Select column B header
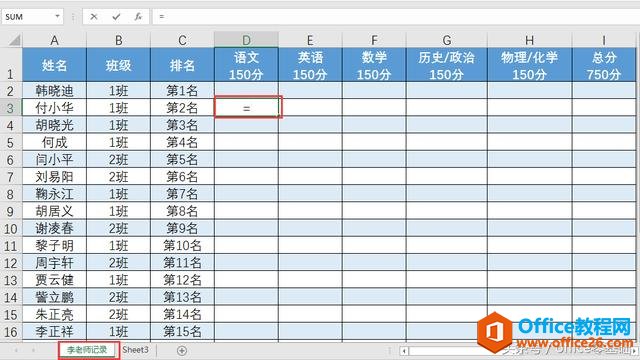Image resolution: width=640 pixels, height=360 pixels. (118, 40)
